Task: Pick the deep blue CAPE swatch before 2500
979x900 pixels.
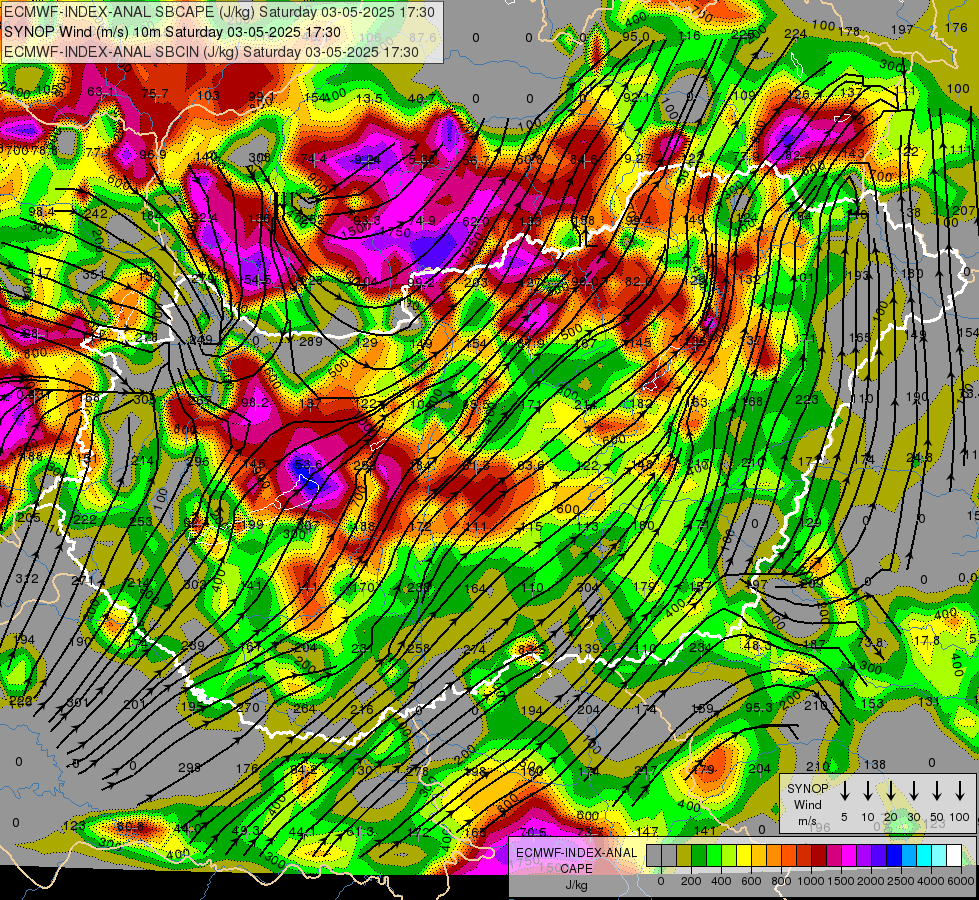Action: coord(895,855)
